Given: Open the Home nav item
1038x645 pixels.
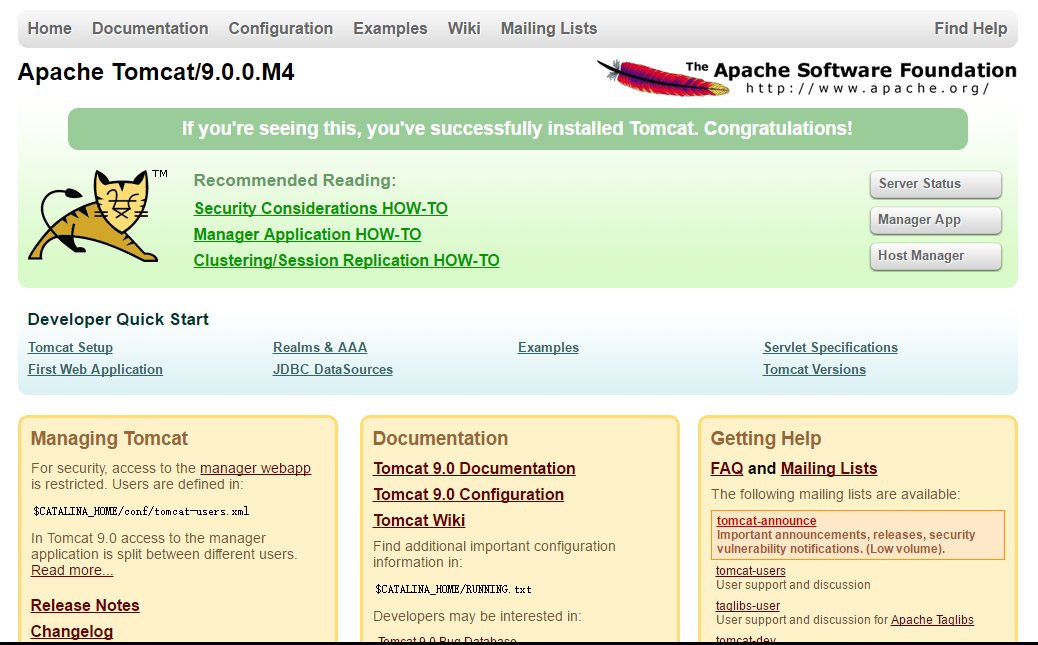Looking at the screenshot, I should 50,28.
